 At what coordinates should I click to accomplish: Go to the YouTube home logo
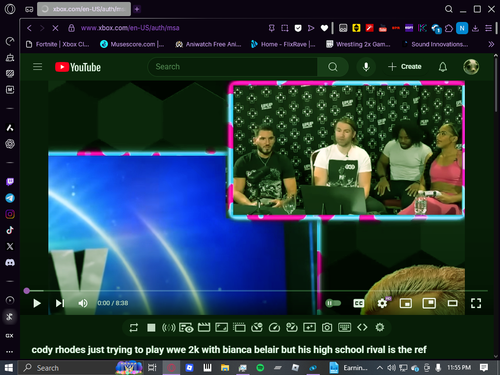point(78,67)
